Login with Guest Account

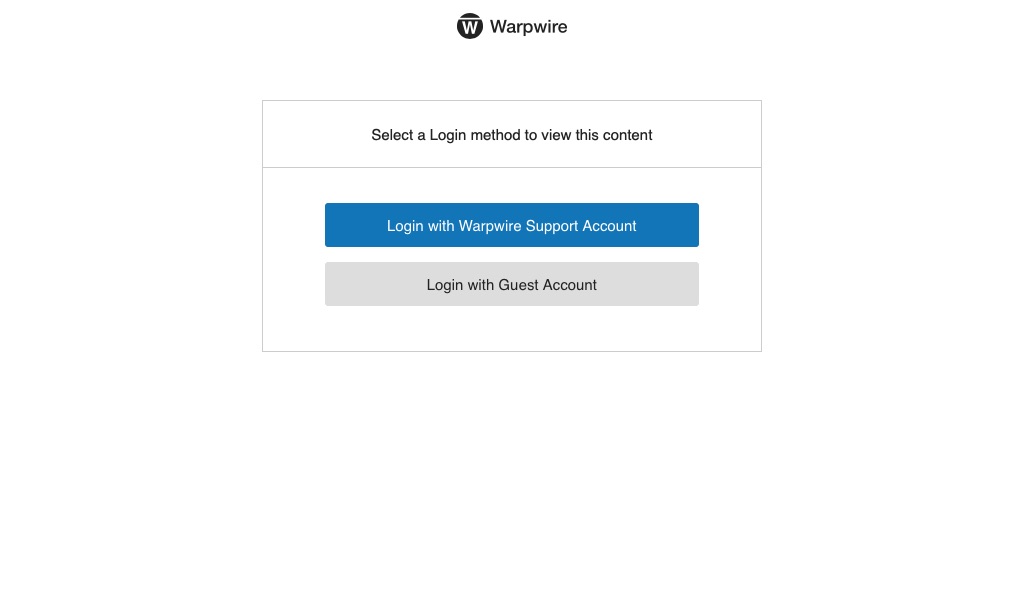pyautogui.click(x=511, y=284)
